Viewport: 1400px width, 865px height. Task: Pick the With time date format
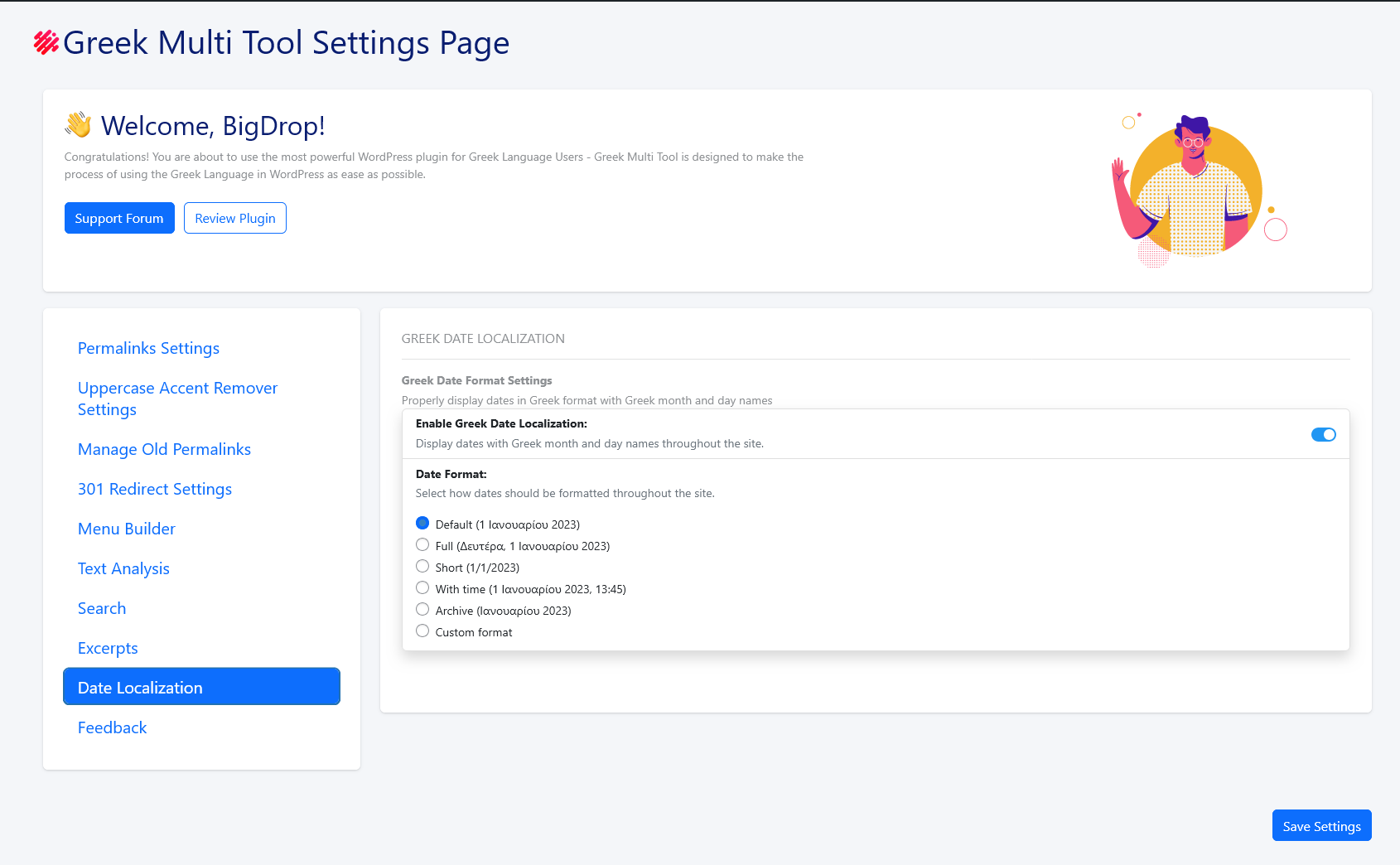[422, 588]
